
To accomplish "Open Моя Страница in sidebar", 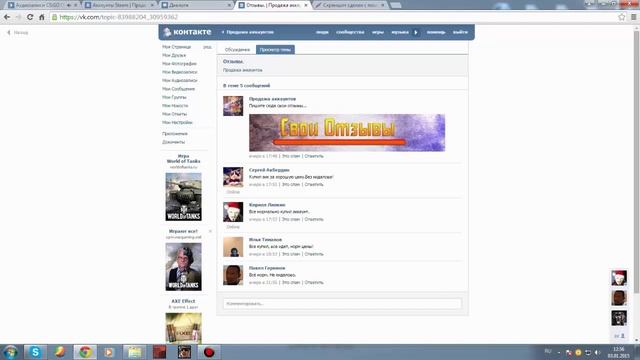I will coord(176,47).
